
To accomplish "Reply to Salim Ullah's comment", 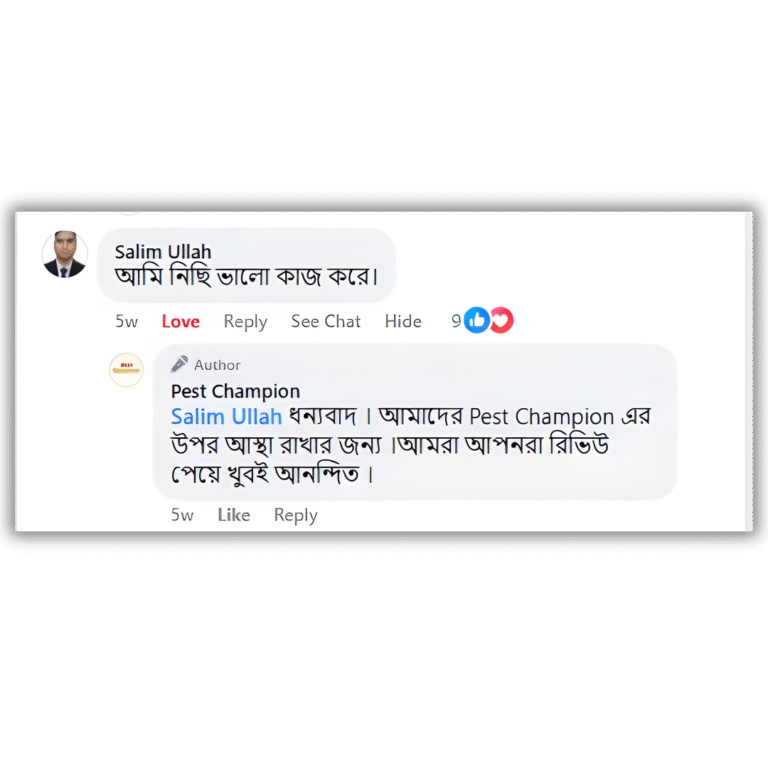I will [x=245, y=322].
